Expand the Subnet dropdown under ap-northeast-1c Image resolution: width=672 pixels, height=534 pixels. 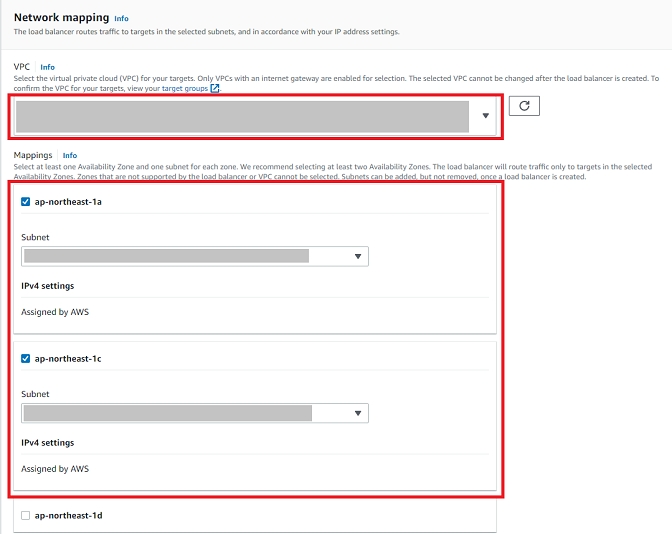[195, 413]
